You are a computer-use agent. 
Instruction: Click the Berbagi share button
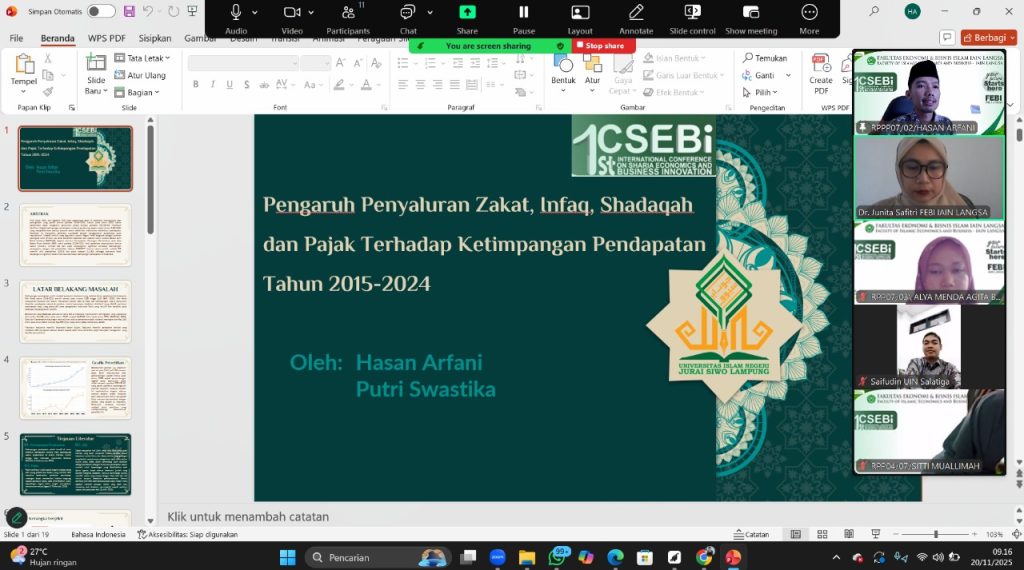coord(988,38)
